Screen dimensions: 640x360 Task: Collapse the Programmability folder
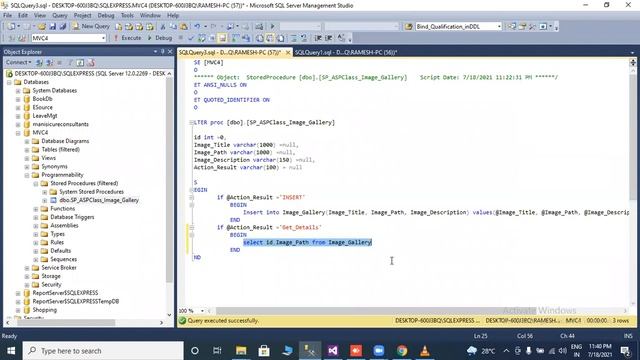coord(27,175)
